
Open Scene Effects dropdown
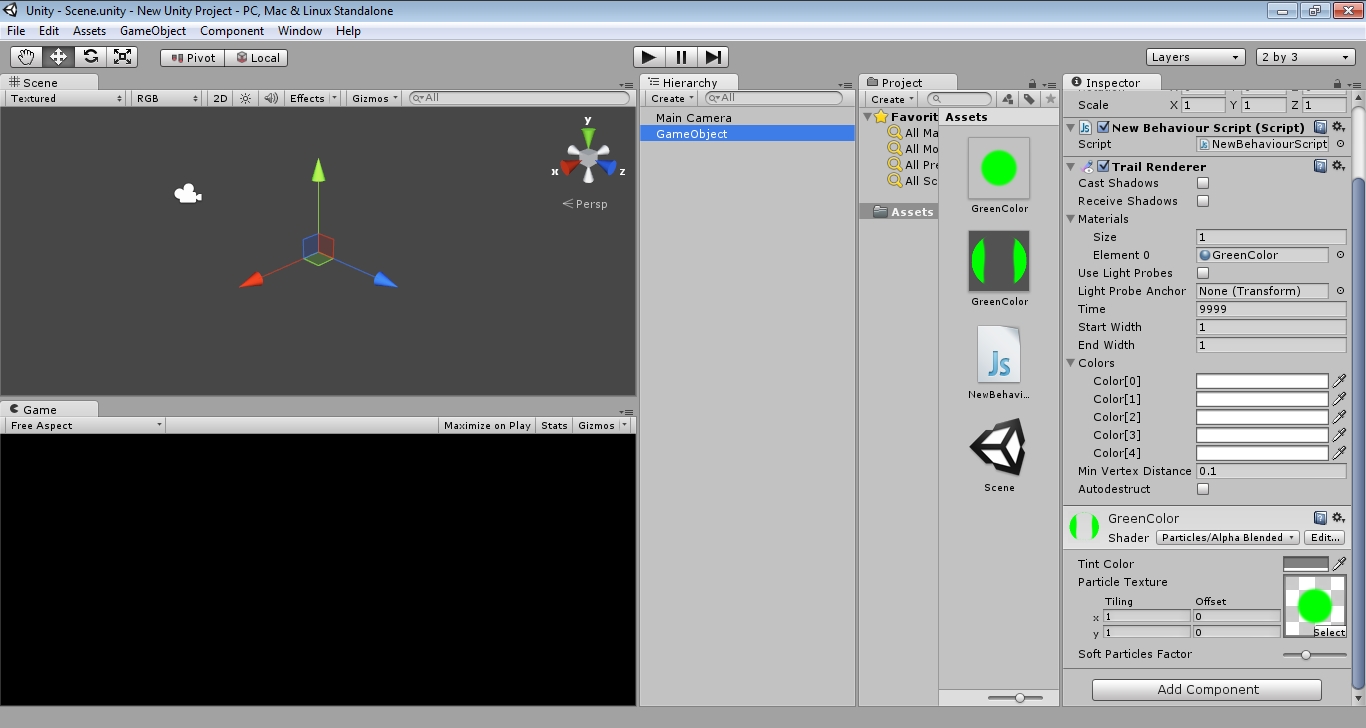tap(312, 98)
